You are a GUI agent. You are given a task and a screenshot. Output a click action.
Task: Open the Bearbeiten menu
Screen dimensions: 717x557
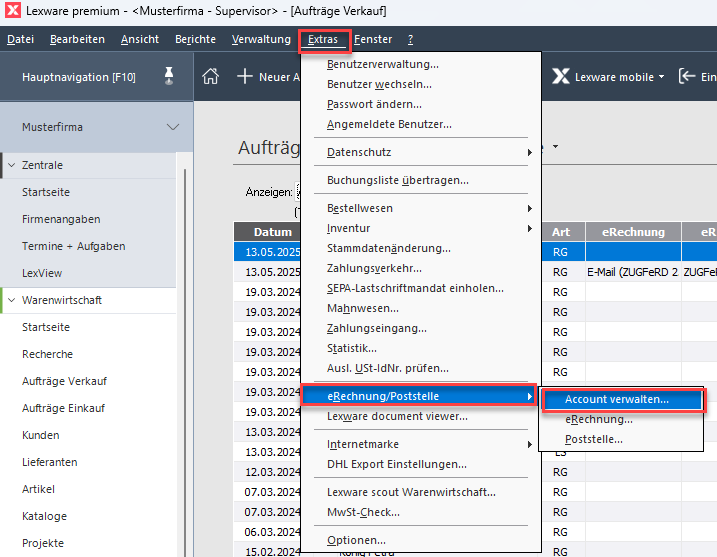77,39
